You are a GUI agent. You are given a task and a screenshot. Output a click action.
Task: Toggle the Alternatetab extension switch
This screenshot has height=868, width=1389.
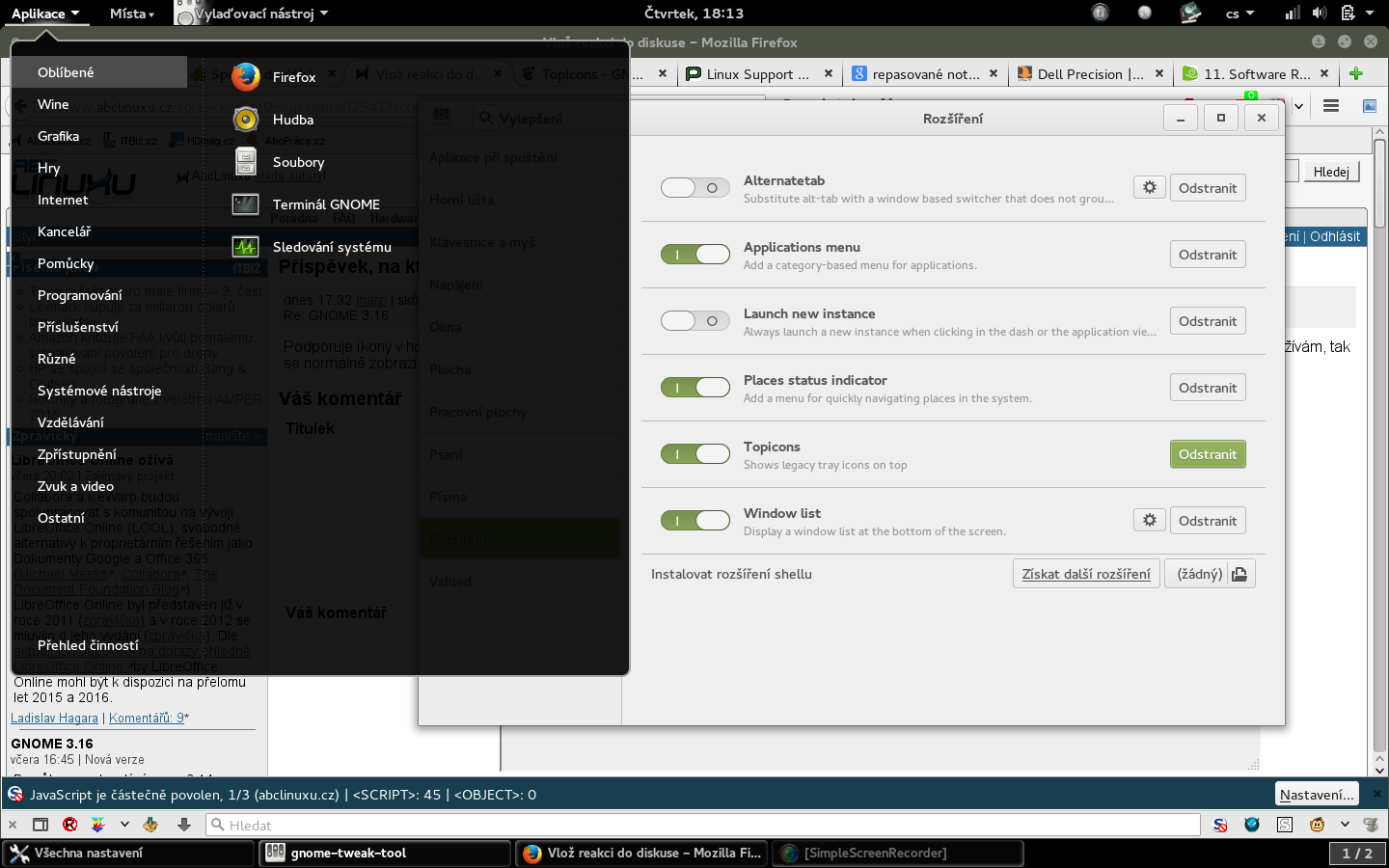[694, 188]
